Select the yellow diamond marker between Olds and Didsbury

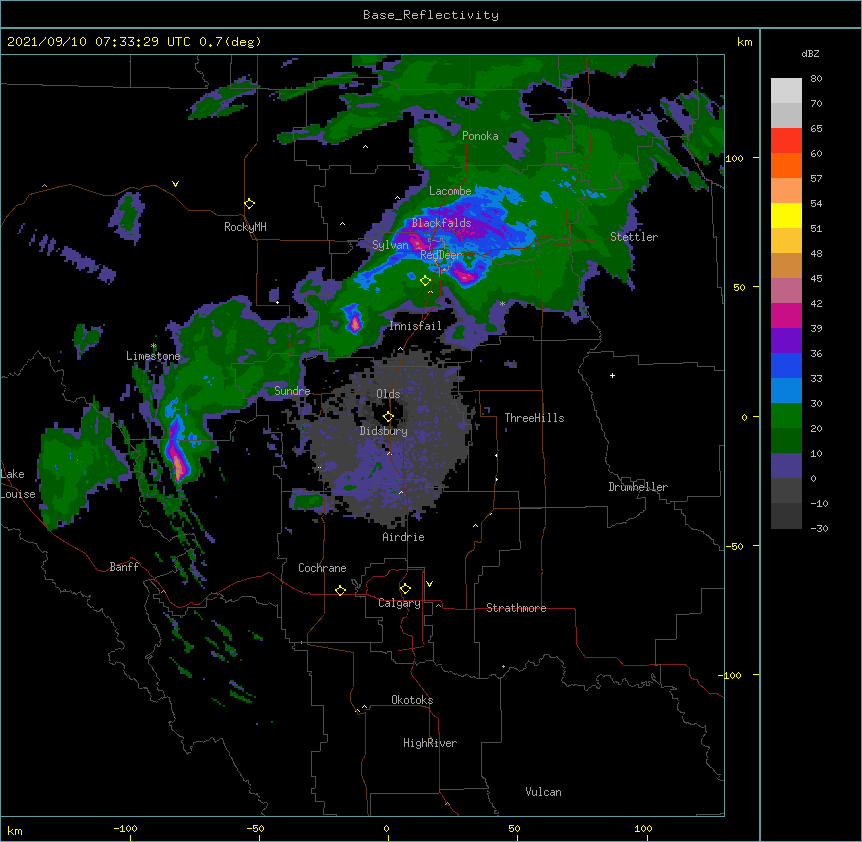[388, 416]
